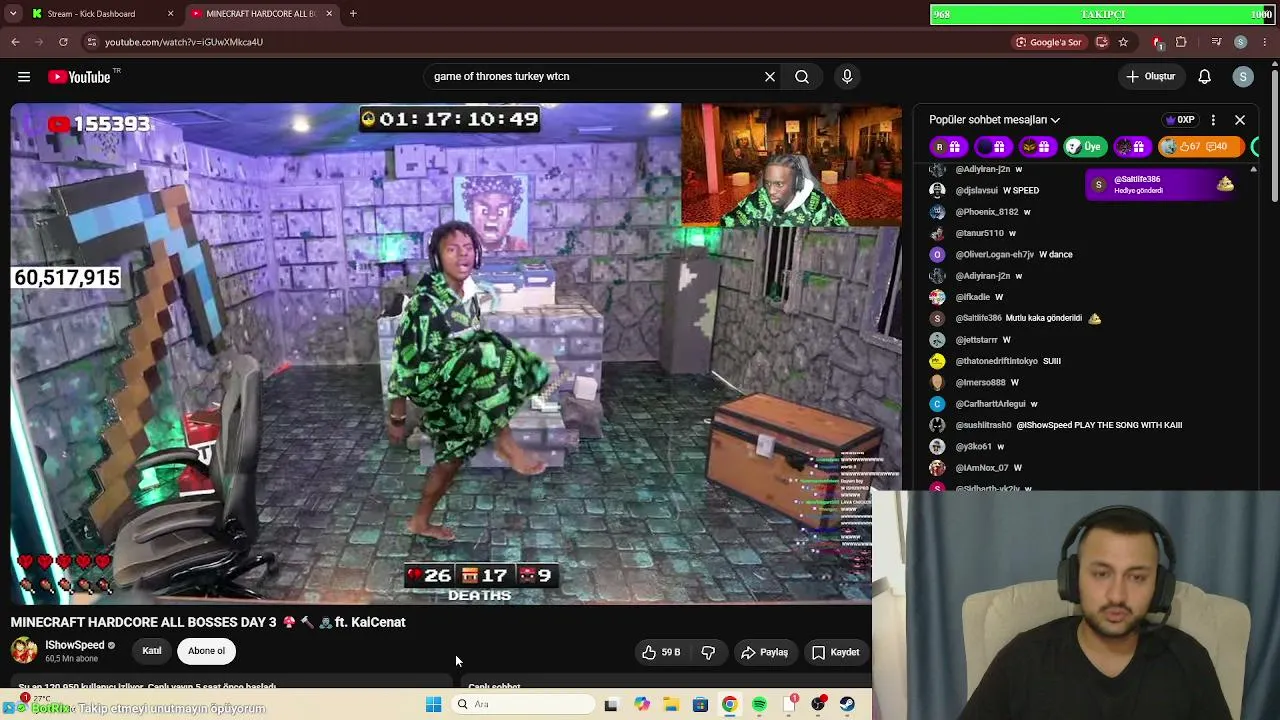Open Chrome three-dot menu
This screenshot has width=1280, height=720.
[x=1265, y=42]
